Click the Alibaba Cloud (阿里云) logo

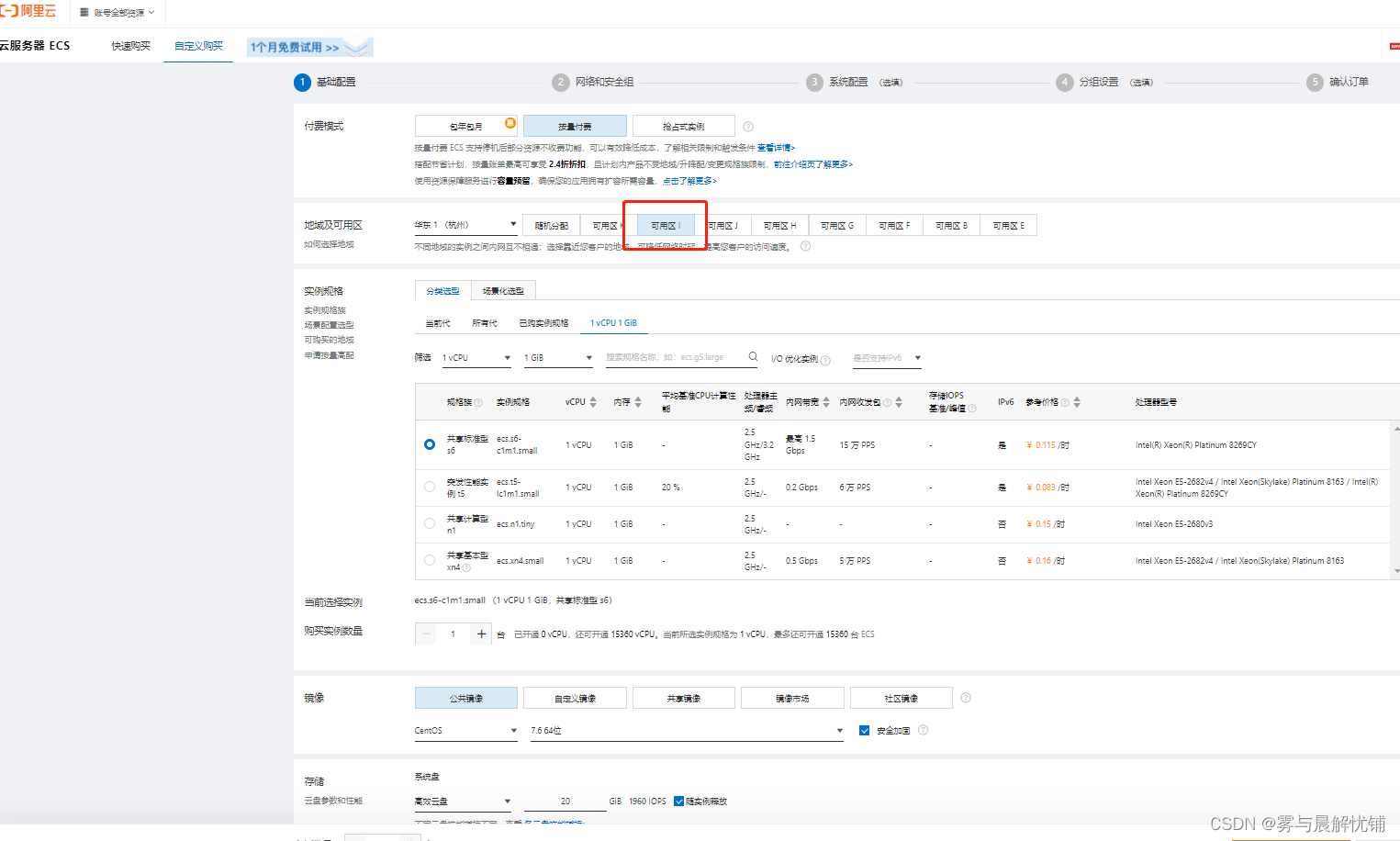pos(28,11)
